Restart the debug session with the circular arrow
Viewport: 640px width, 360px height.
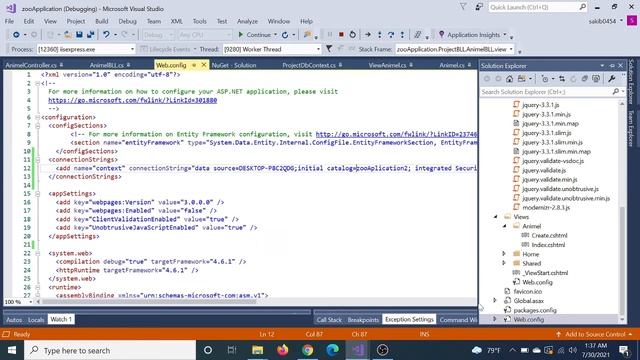(353, 35)
